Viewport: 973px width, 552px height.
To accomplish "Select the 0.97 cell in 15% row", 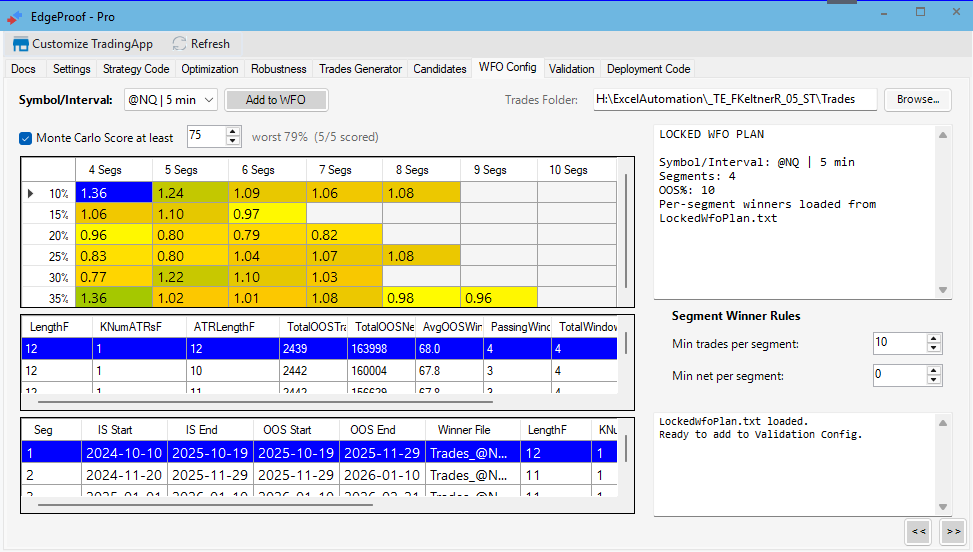I will 267,214.
